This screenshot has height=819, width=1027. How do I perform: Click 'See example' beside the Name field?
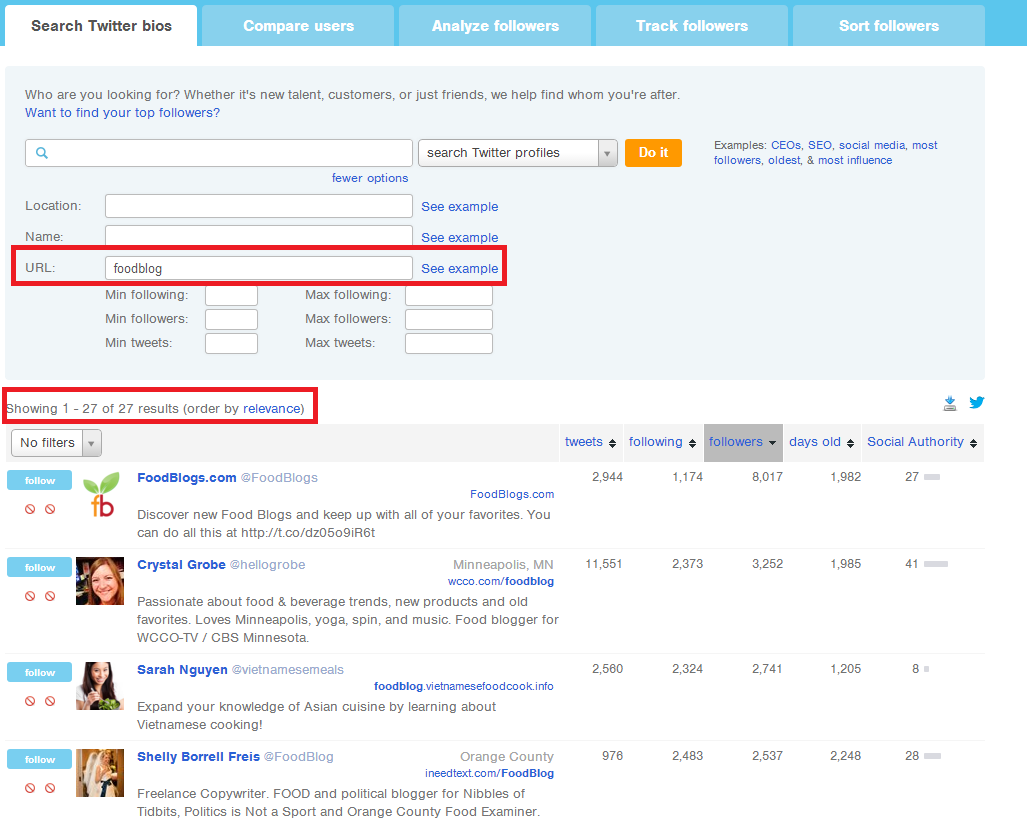click(460, 238)
